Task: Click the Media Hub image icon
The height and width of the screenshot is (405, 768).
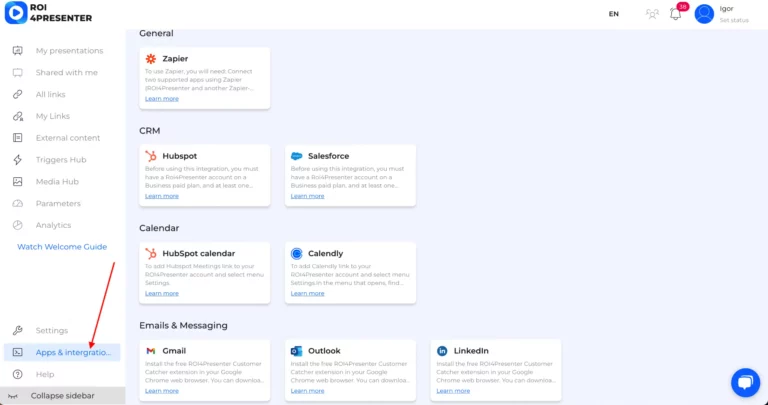Action: coord(18,181)
